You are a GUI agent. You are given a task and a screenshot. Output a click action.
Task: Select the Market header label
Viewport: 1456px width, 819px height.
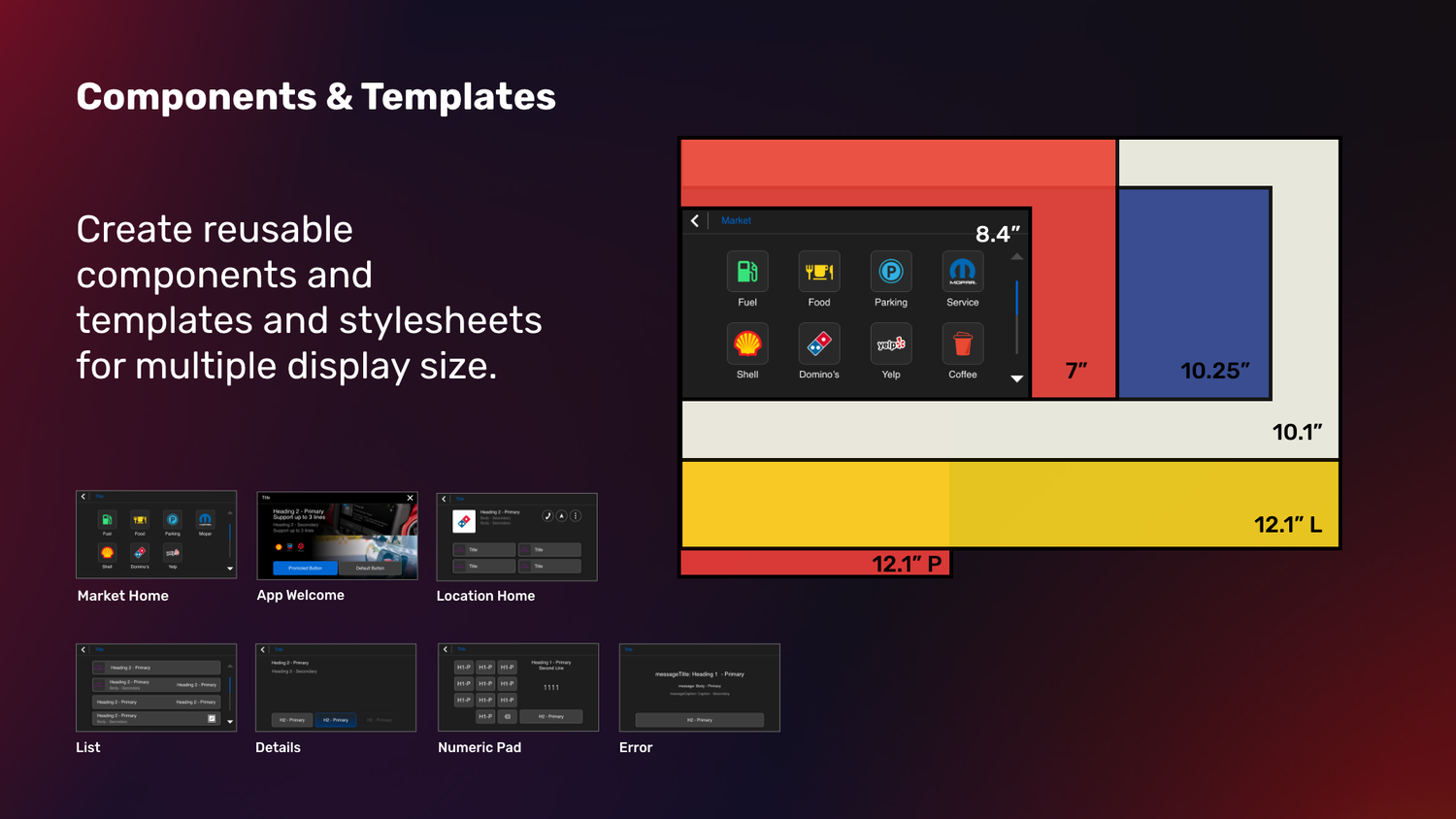736,220
